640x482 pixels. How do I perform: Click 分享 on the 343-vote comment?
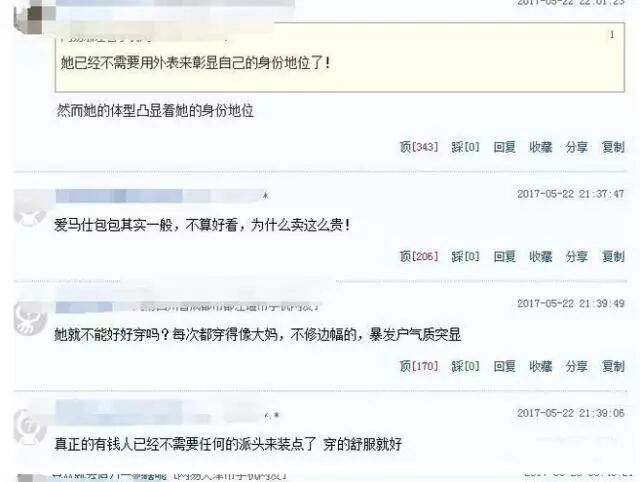(x=576, y=147)
